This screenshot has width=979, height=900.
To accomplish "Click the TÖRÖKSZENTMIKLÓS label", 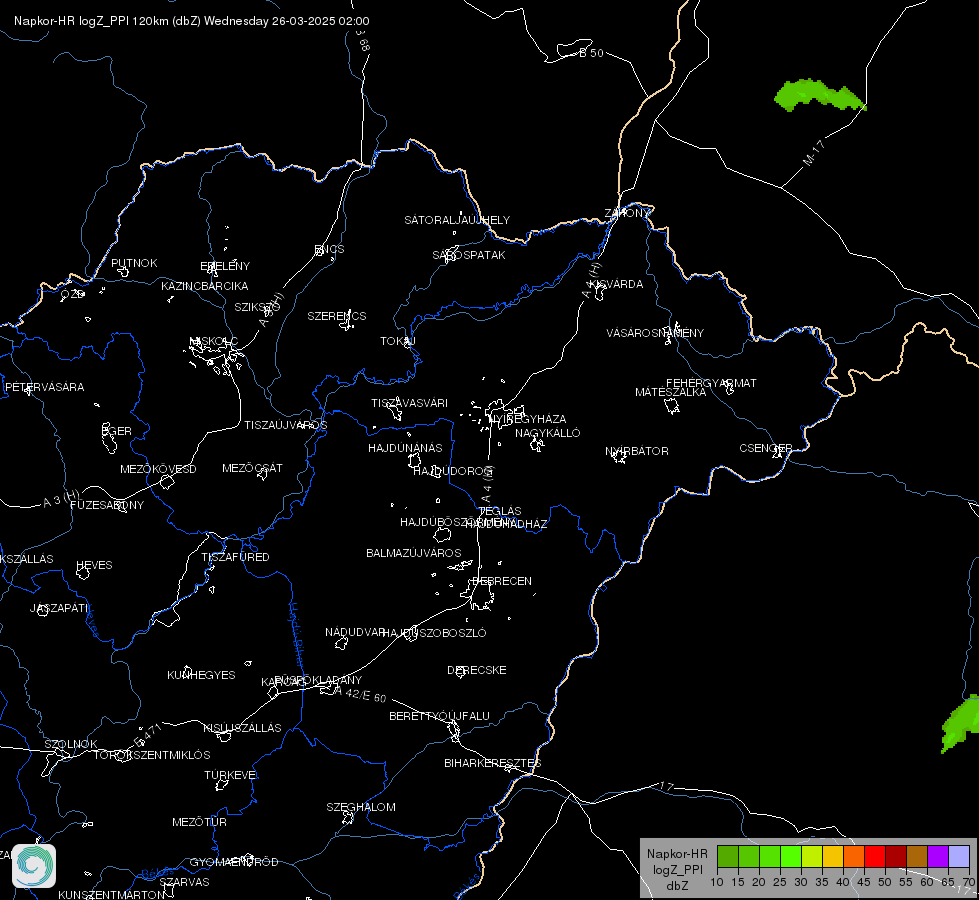I will click(x=152, y=755).
